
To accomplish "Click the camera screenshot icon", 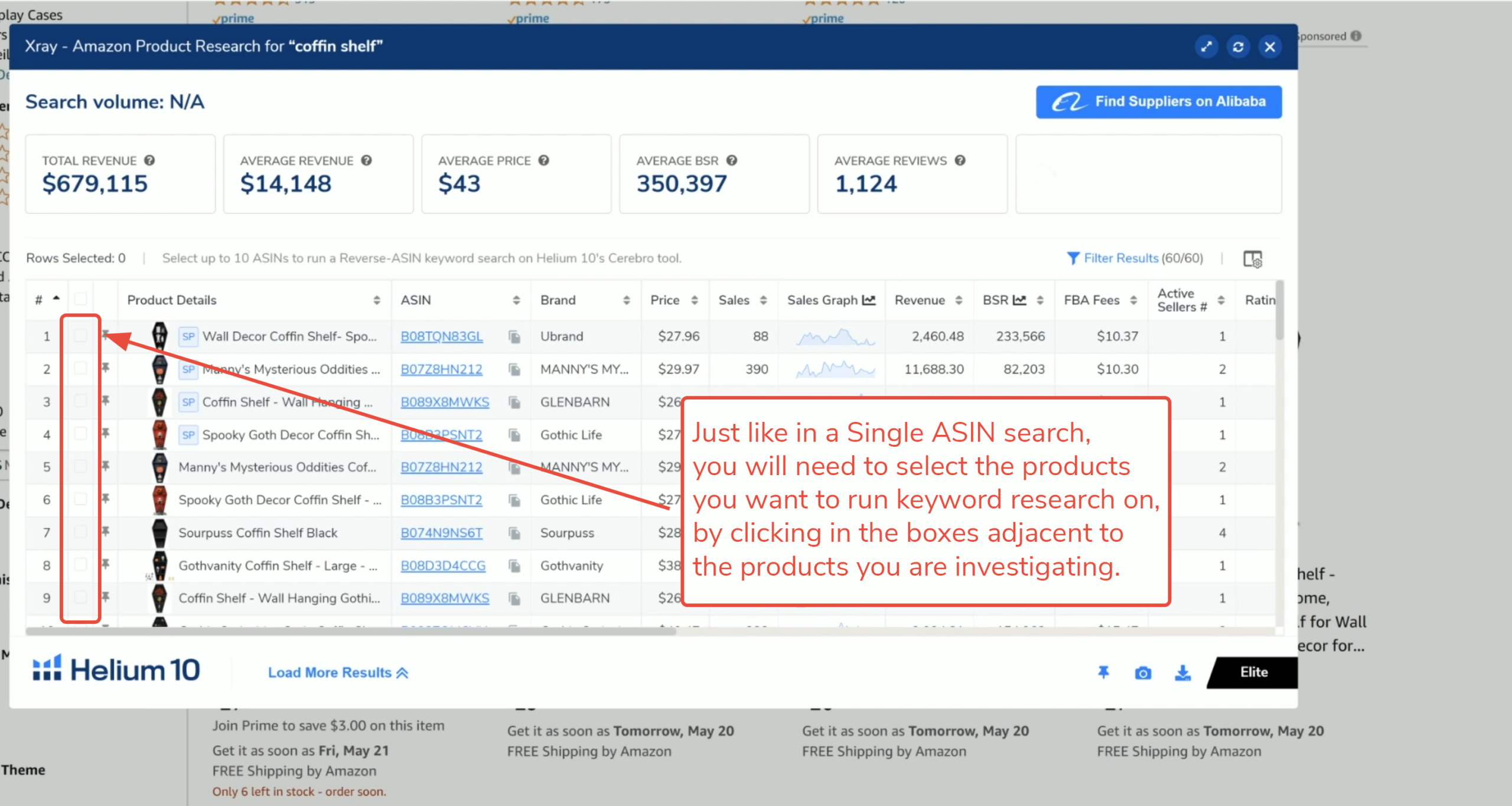I will pyautogui.click(x=1143, y=672).
